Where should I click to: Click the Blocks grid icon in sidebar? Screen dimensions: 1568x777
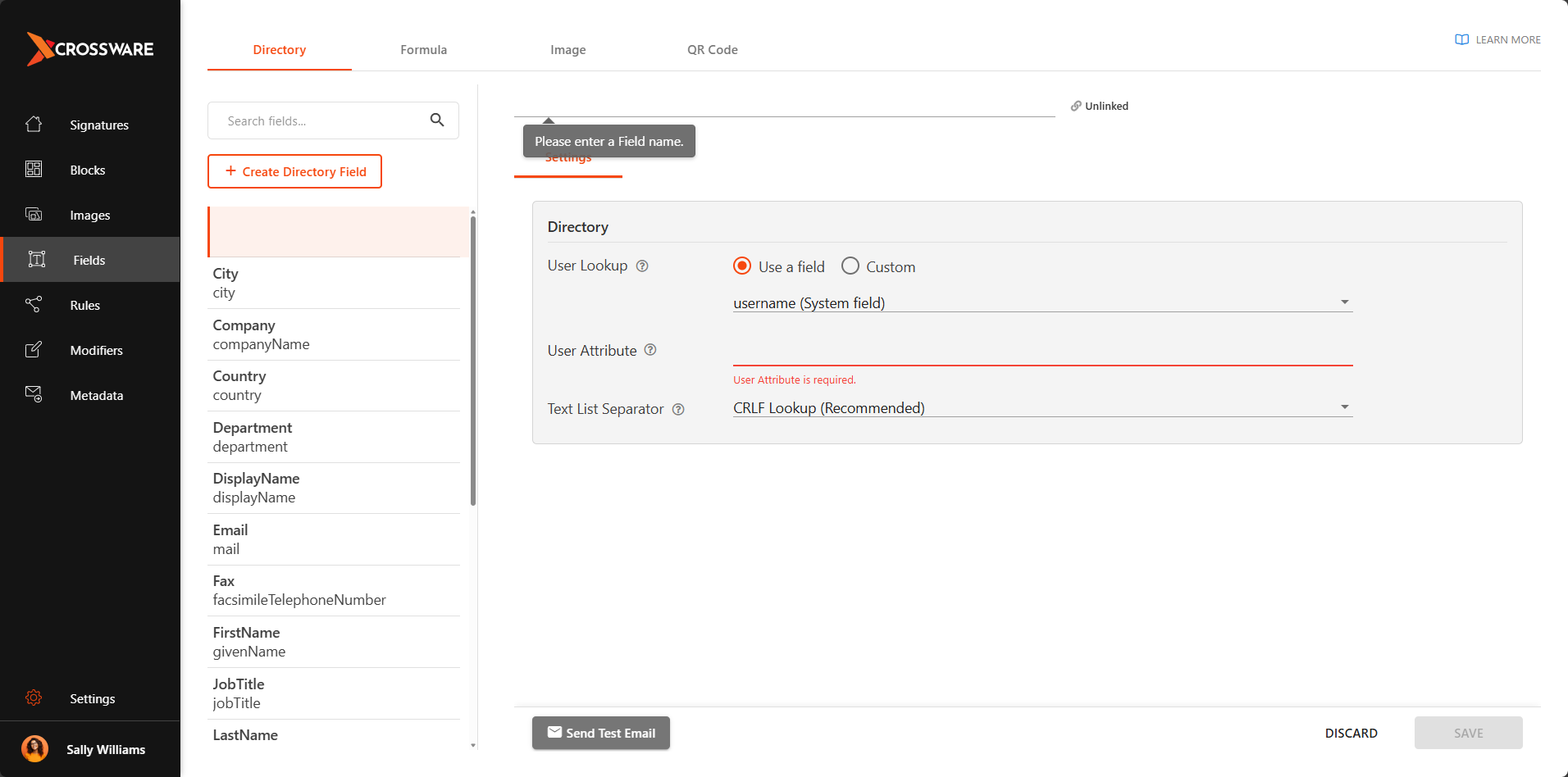tap(34, 170)
